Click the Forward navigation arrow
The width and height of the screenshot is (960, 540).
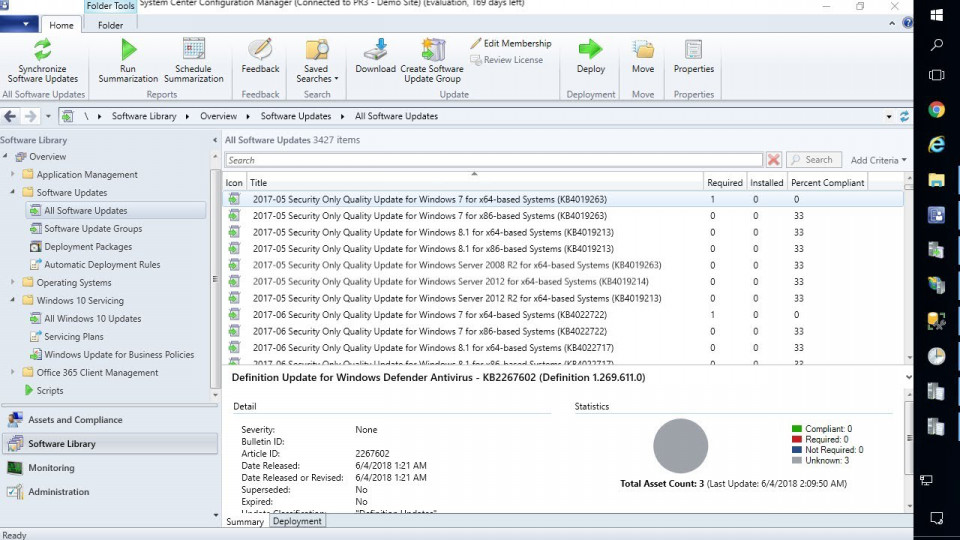pyautogui.click(x=30, y=116)
